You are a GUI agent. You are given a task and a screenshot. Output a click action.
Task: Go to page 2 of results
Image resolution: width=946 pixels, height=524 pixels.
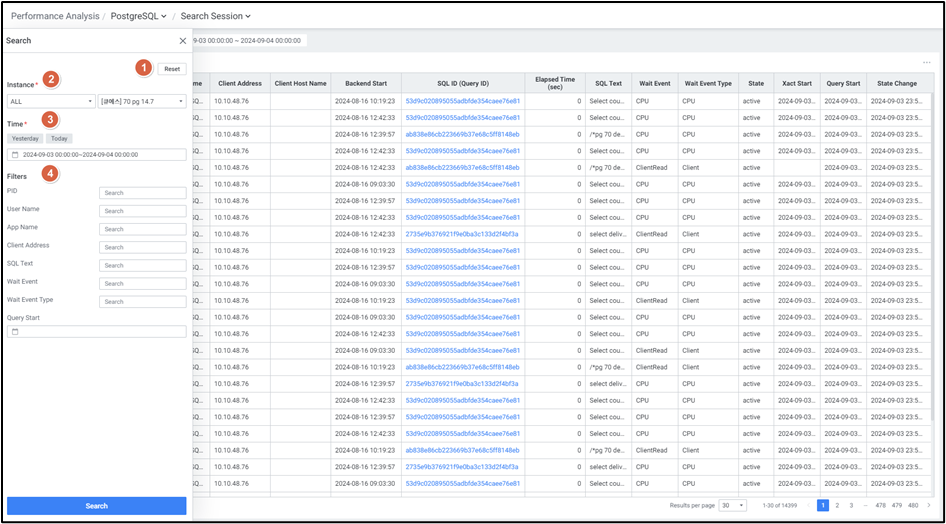837,506
